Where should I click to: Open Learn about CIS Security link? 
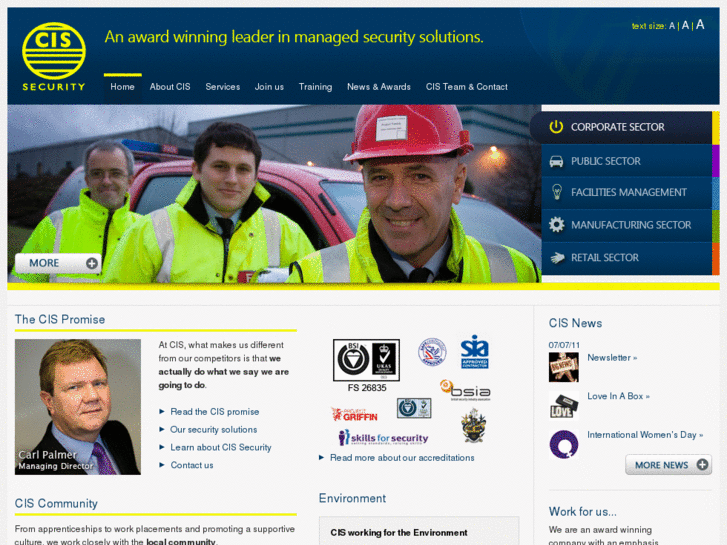click(221, 448)
